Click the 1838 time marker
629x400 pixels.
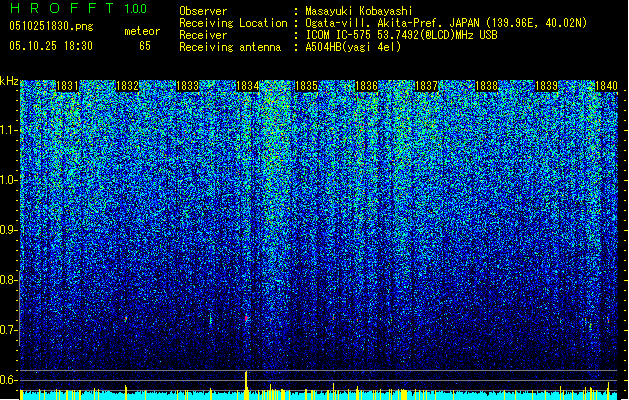[487, 86]
